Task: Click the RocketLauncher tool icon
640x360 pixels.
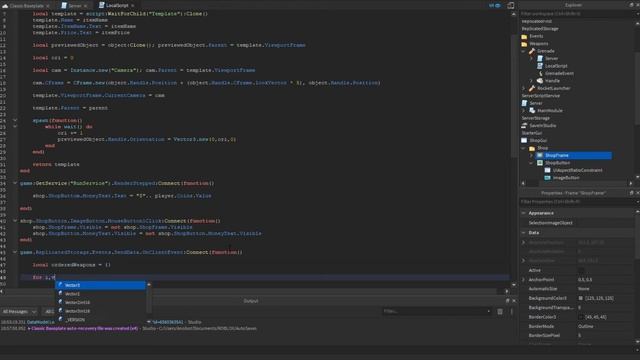Action: pyautogui.click(x=532, y=88)
